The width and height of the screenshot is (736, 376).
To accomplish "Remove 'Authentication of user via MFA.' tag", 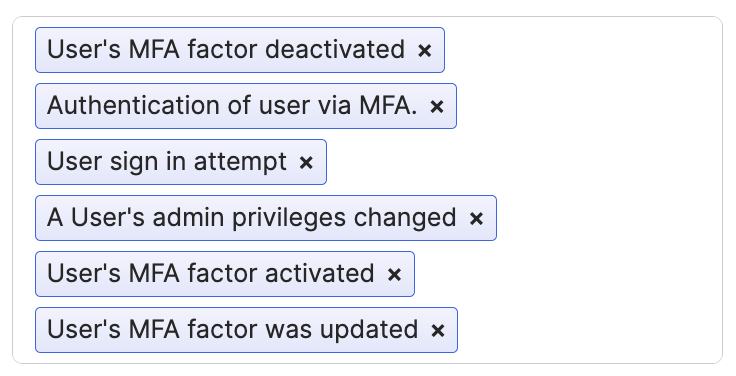I will point(437,107).
